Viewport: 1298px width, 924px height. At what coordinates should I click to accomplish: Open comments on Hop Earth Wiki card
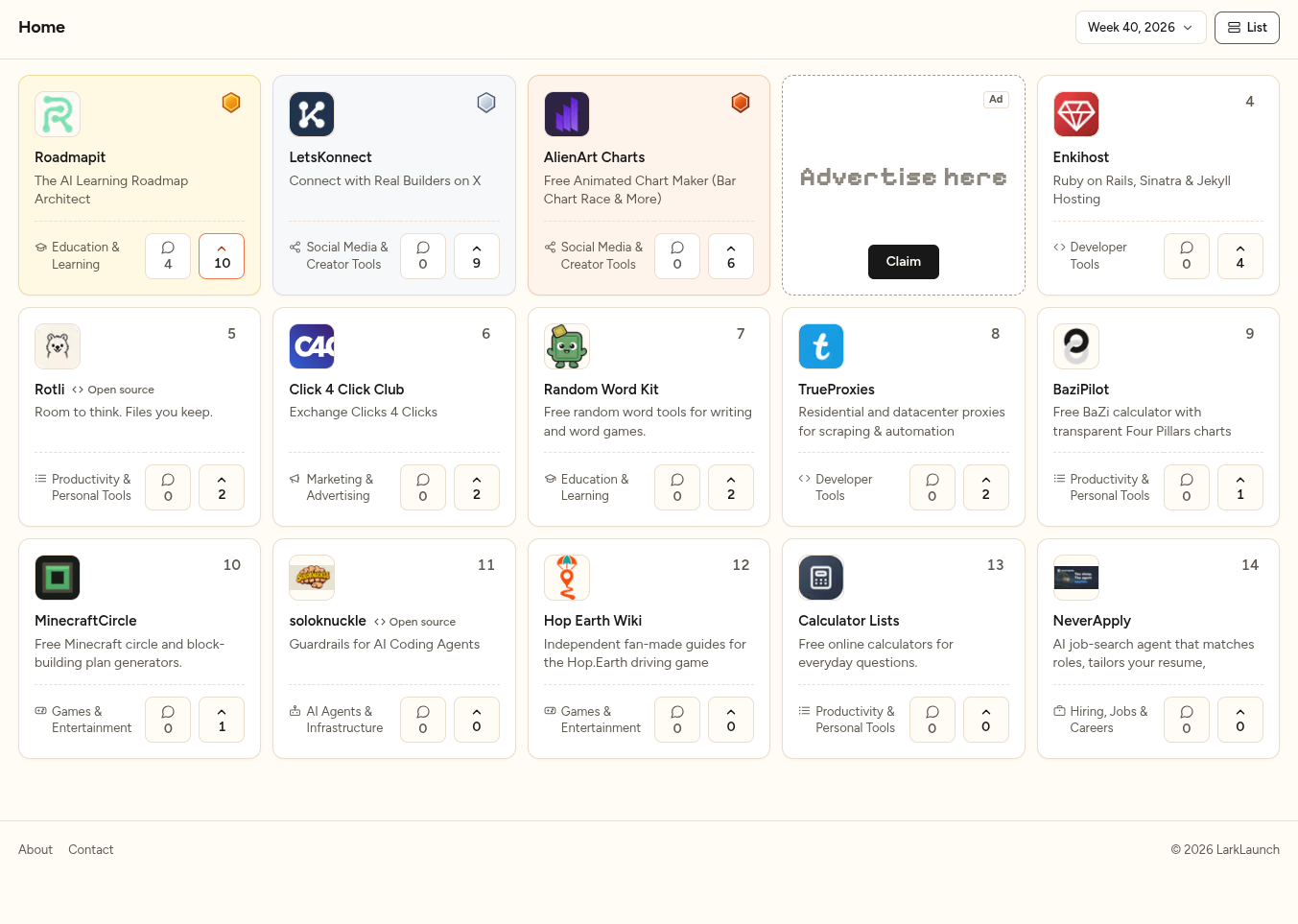point(677,720)
